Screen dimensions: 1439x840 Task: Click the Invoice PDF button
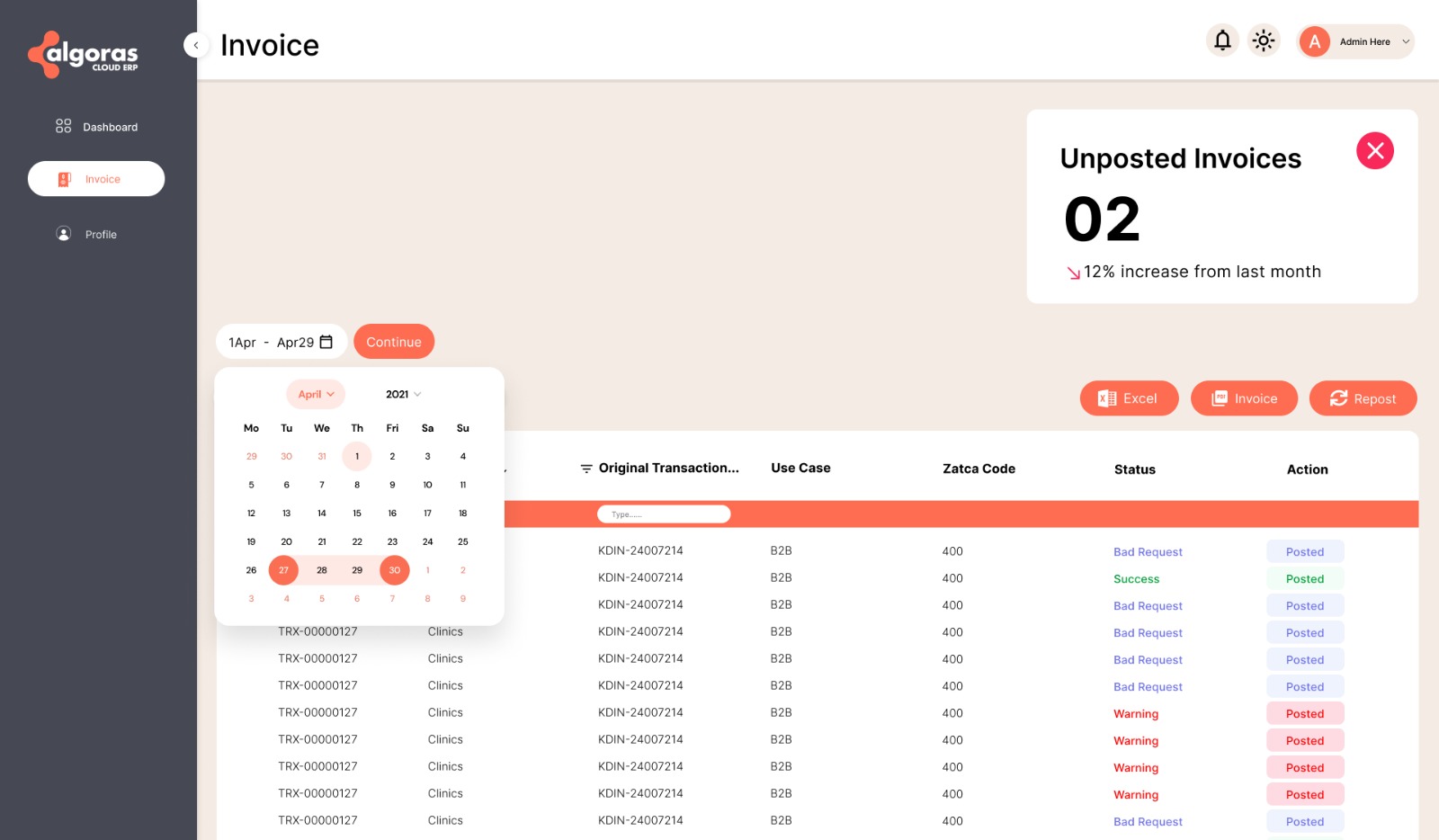[x=1244, y=398]
